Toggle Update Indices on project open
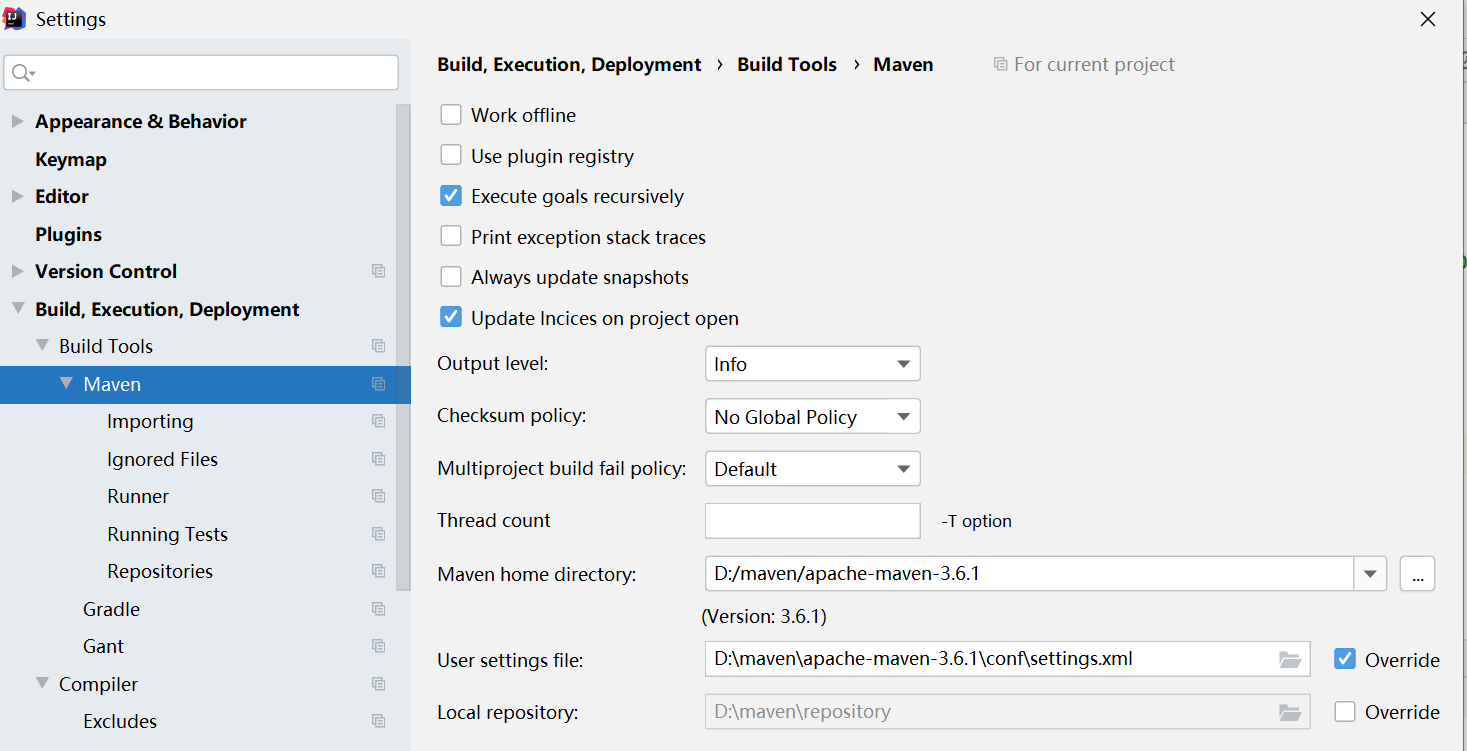1467x751 pixels. click(x=451, y=318)
